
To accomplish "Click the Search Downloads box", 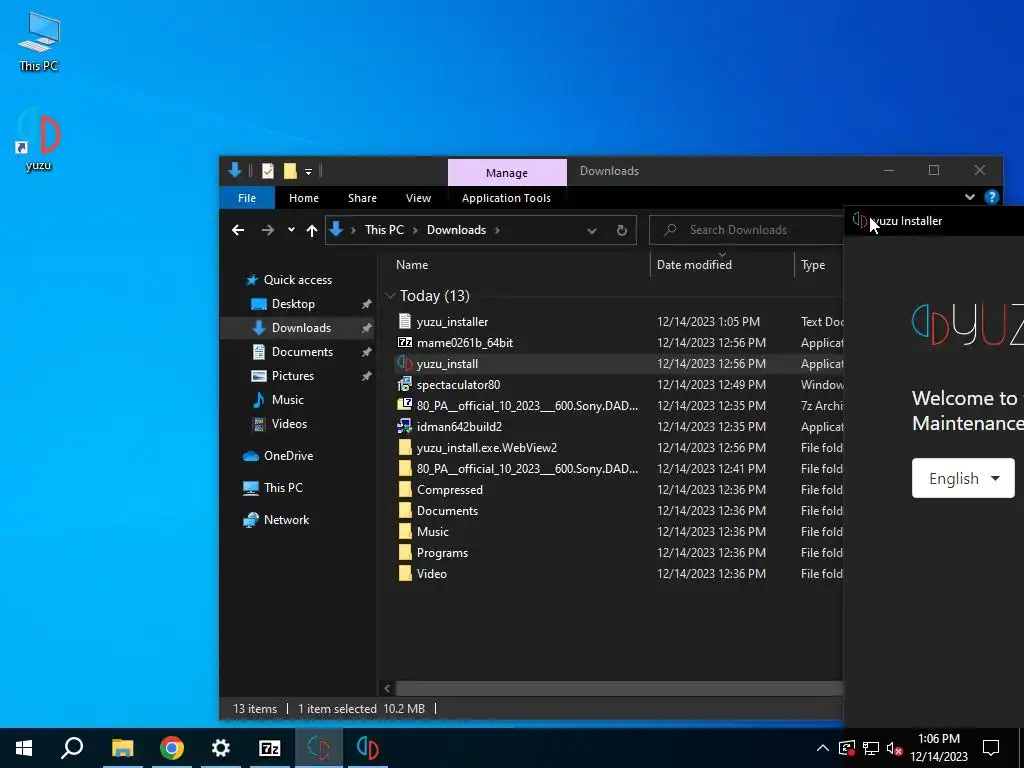I will click(x=747, y=230).
